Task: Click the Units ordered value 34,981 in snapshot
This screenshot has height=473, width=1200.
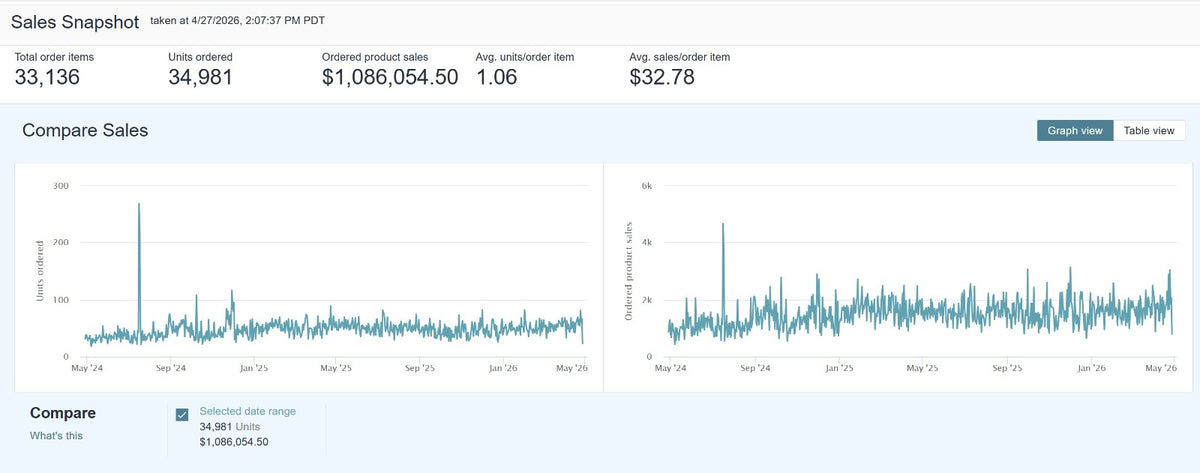Action: (201, 77)
